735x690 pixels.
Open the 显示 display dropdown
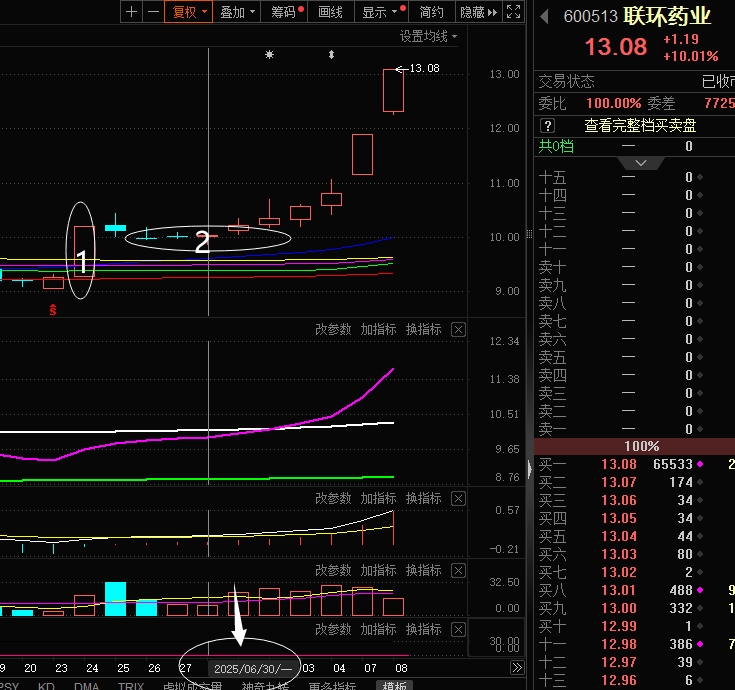click(382, 12)
